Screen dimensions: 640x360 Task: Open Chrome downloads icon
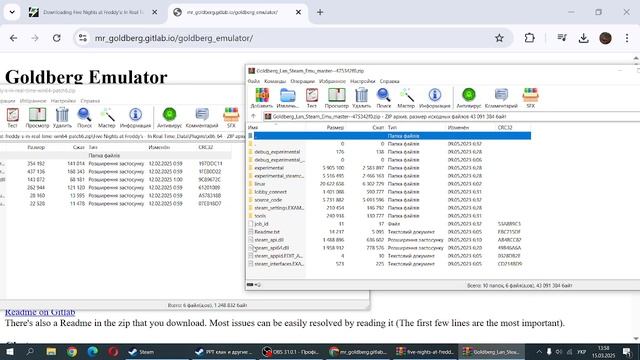pos(584,38)
